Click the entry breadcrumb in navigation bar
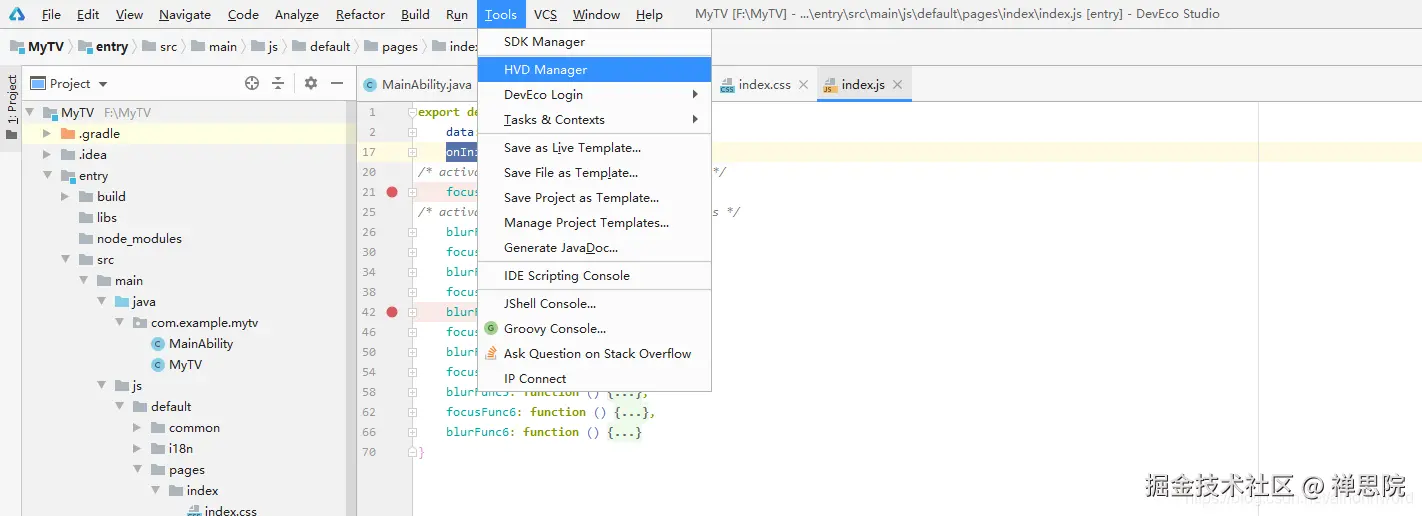Image resolution: width=1422 pixels, height=516 pixels. pos(103,47)
